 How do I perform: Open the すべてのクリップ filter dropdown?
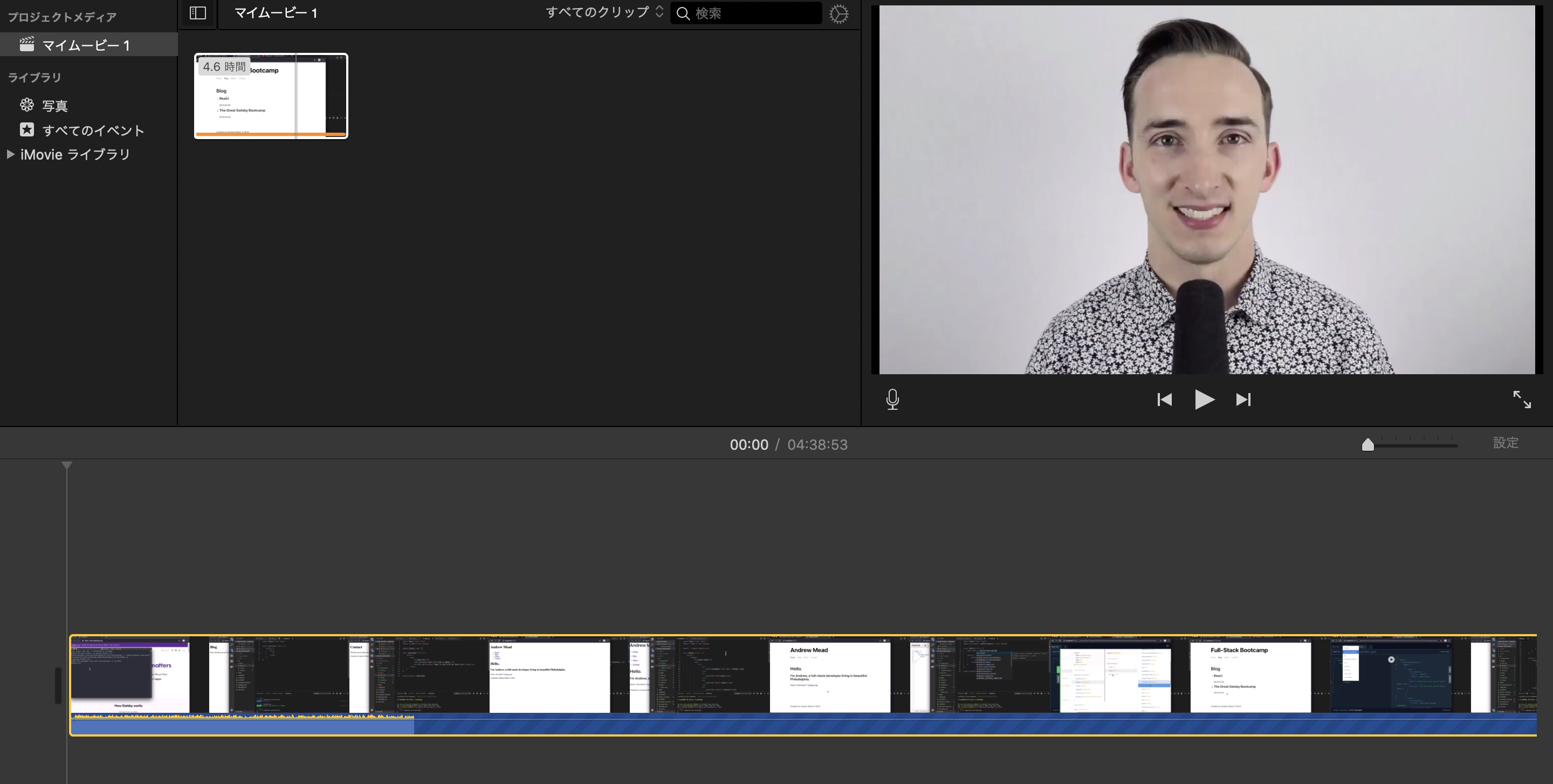pyautogui.click(x=604, y=12)
